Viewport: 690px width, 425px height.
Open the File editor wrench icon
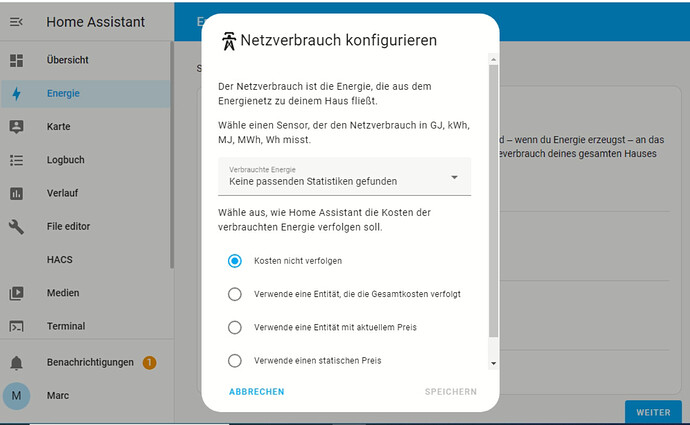[x=16, y=227]
